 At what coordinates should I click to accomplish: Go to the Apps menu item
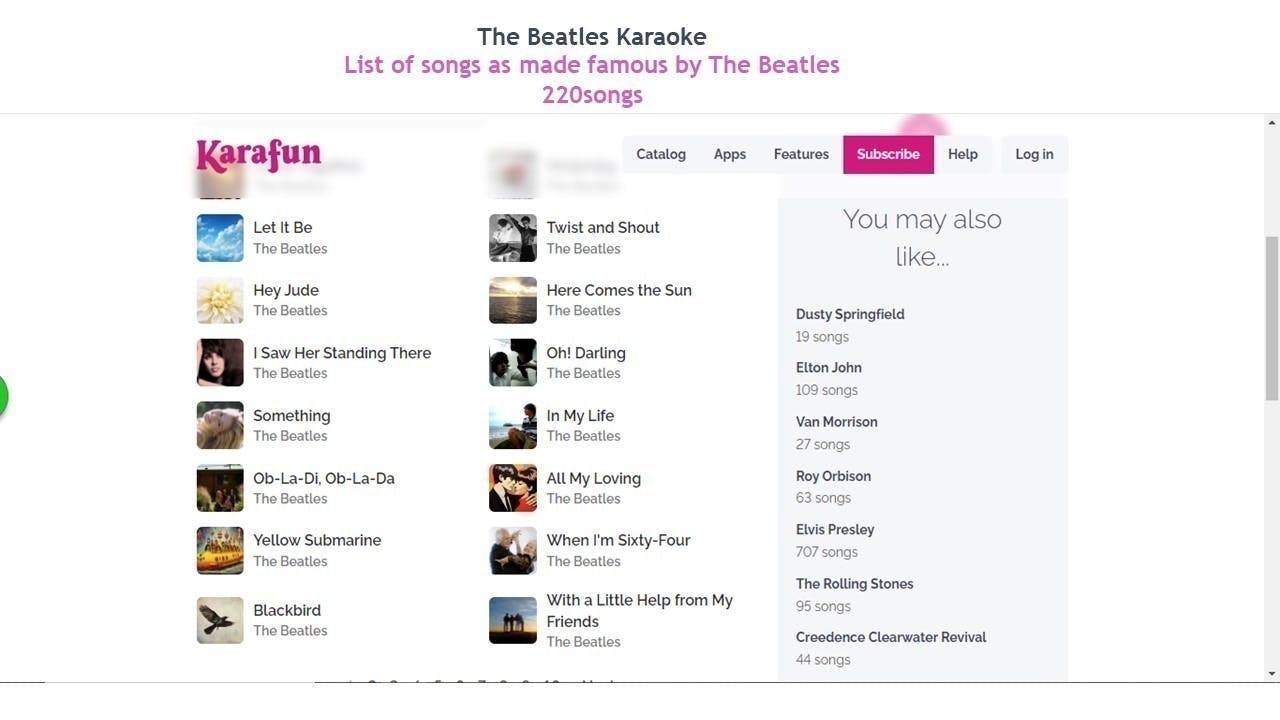[x=730, y=154]
